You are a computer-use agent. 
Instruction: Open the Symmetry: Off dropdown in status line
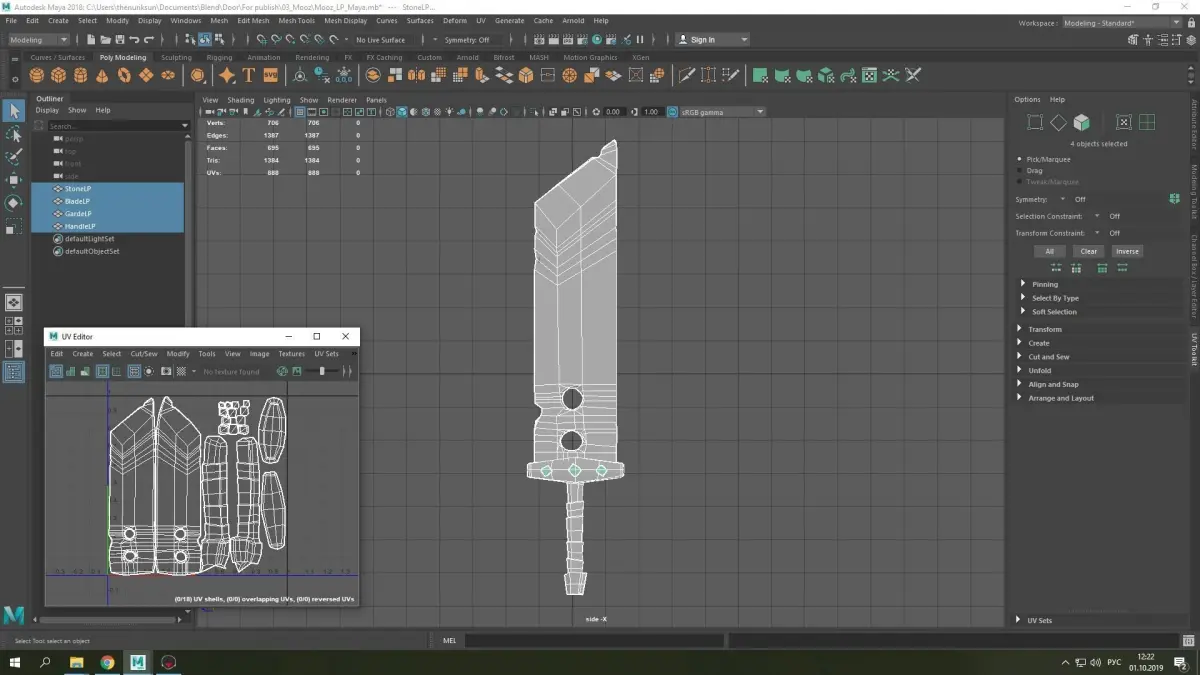pyautogui.click(x=470, y=40)
